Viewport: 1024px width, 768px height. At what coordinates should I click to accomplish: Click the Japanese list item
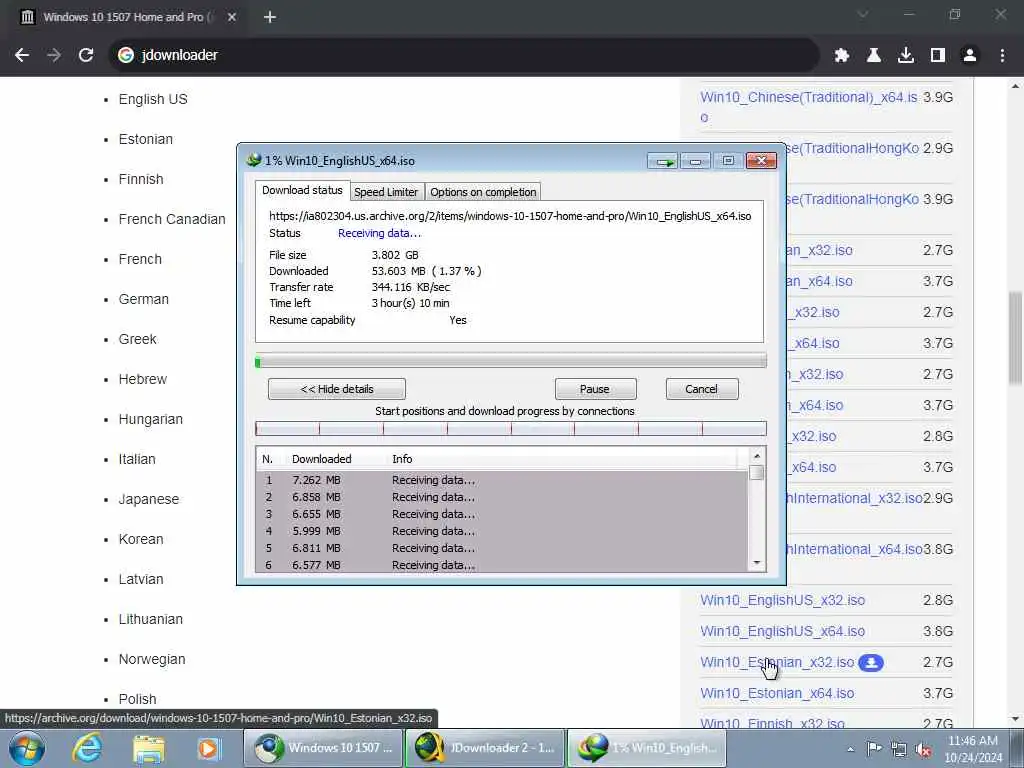point(148,500)
